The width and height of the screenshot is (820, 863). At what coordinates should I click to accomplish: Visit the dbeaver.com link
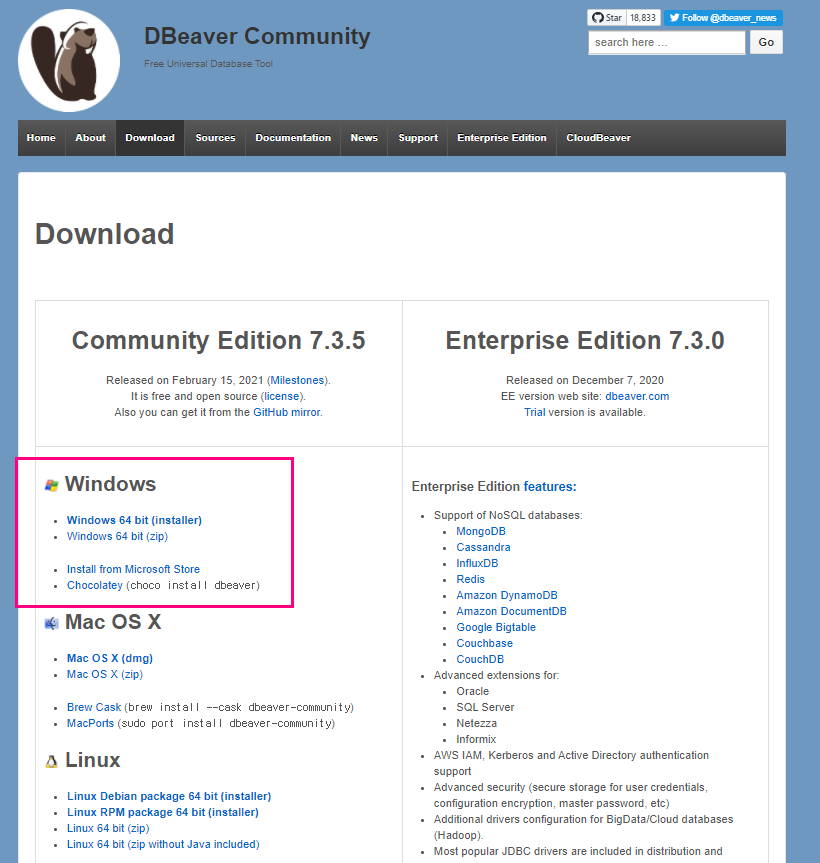click(x=637, y=396)
